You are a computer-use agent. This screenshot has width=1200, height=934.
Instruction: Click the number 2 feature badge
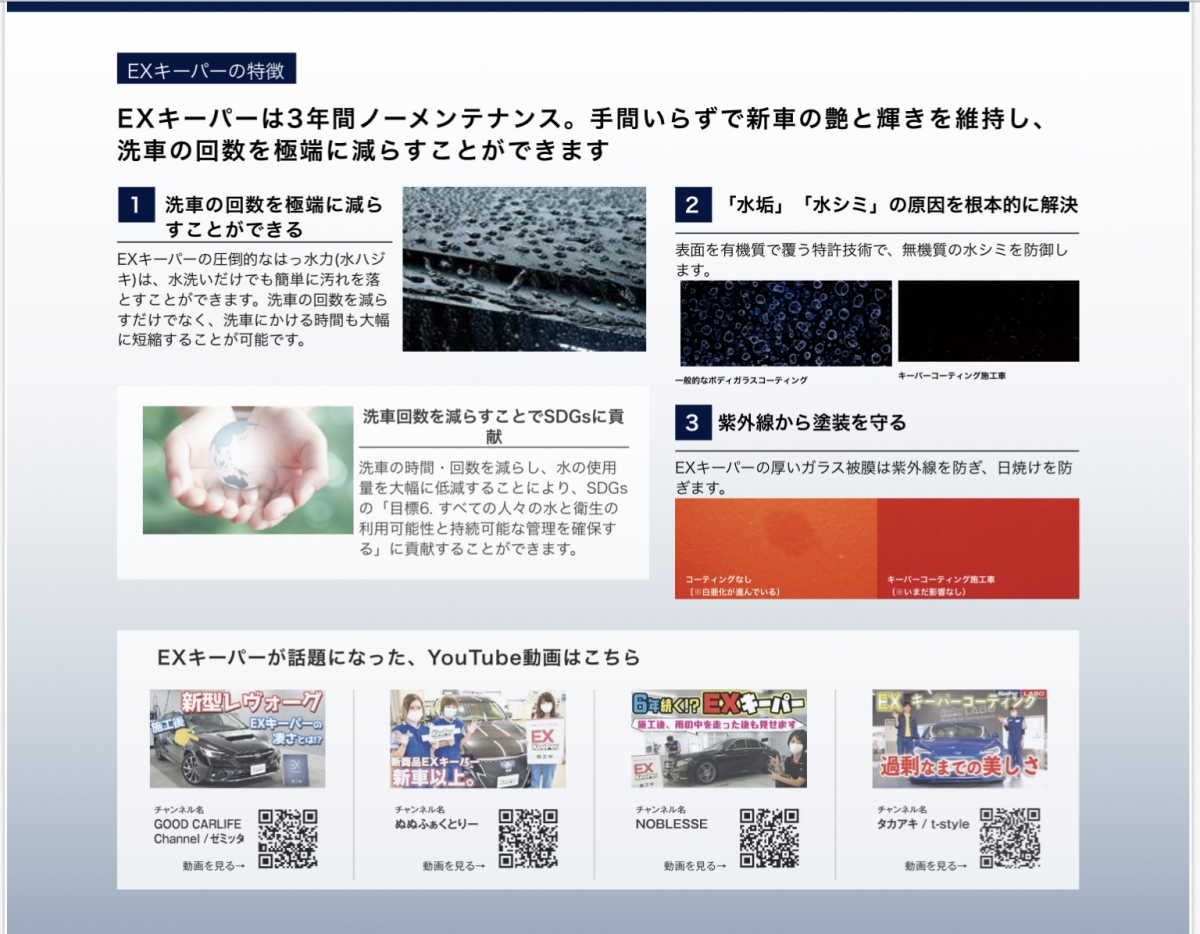coord(692,205)
